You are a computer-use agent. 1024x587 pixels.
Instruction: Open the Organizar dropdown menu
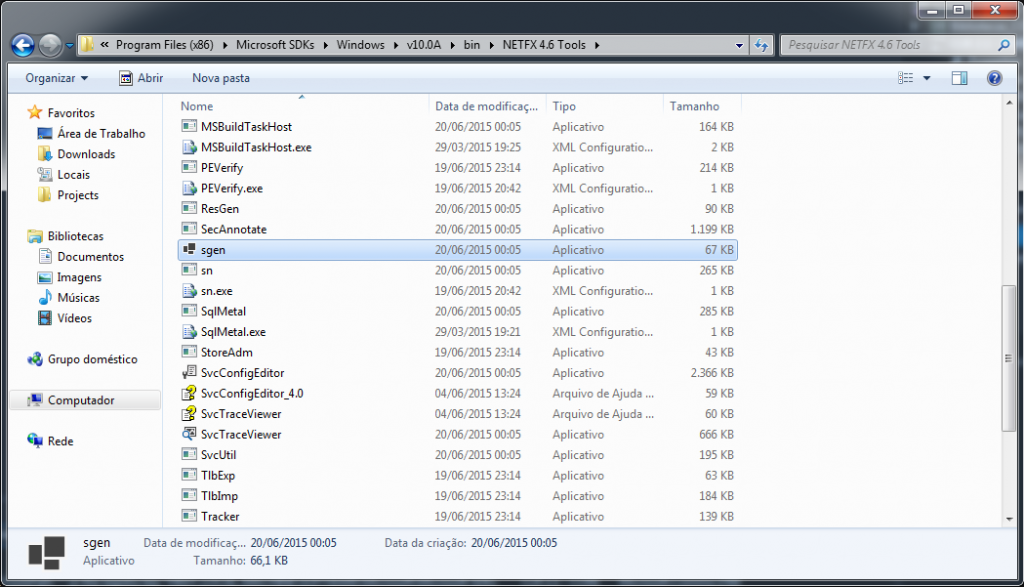(x=56, y=77)
